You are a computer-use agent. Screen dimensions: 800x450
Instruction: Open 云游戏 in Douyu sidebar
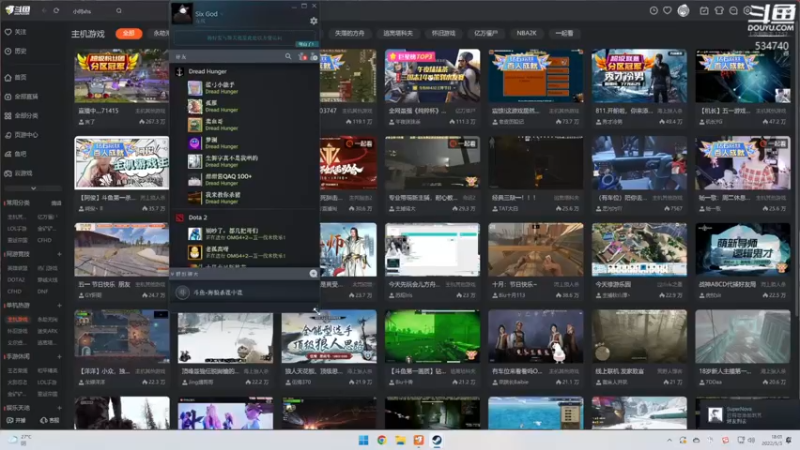click(x=18, y=173)
